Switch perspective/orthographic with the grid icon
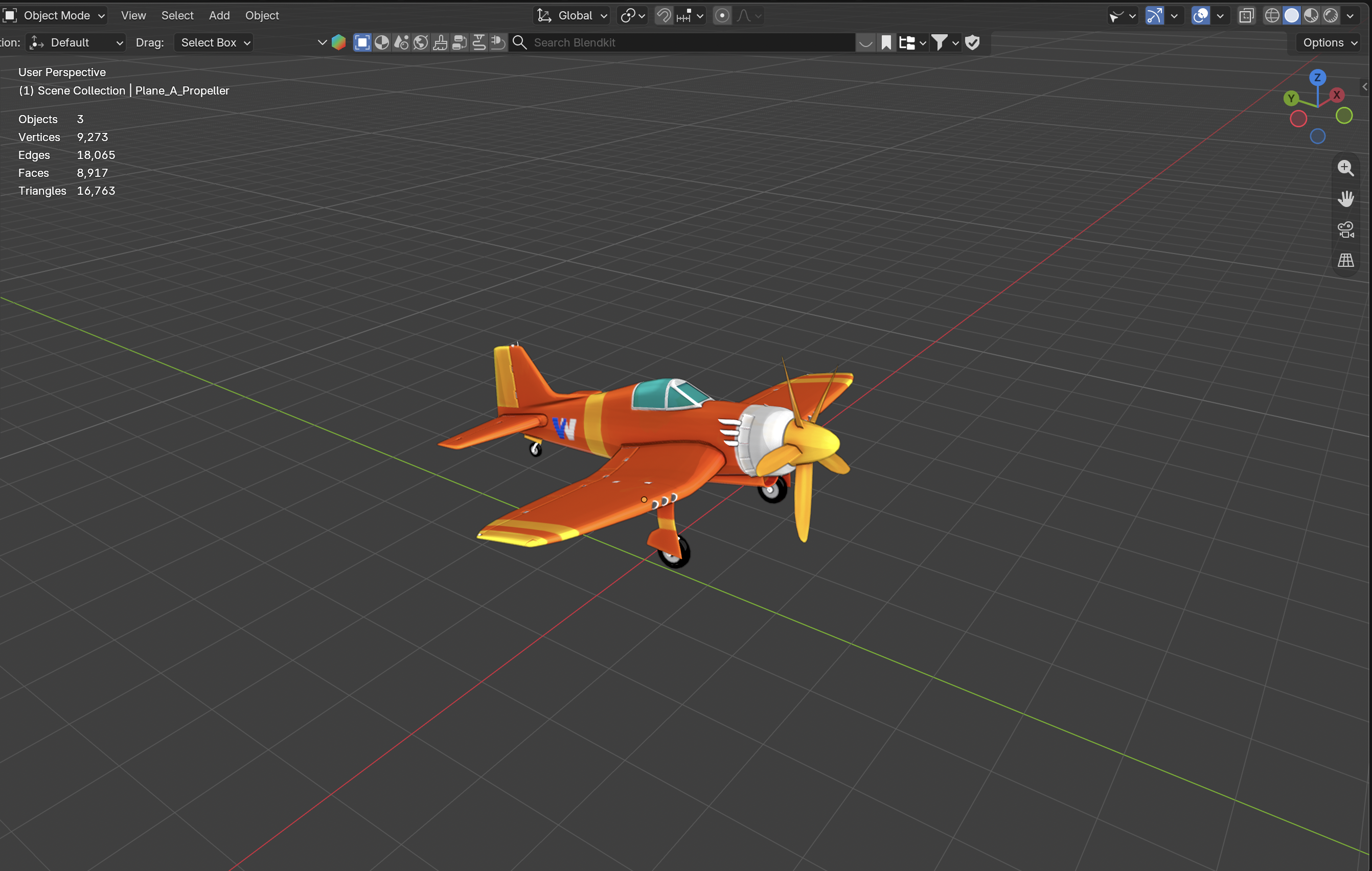Image resolution: width=1372 pixels, height=871 pixels. tap(1346, 260)
